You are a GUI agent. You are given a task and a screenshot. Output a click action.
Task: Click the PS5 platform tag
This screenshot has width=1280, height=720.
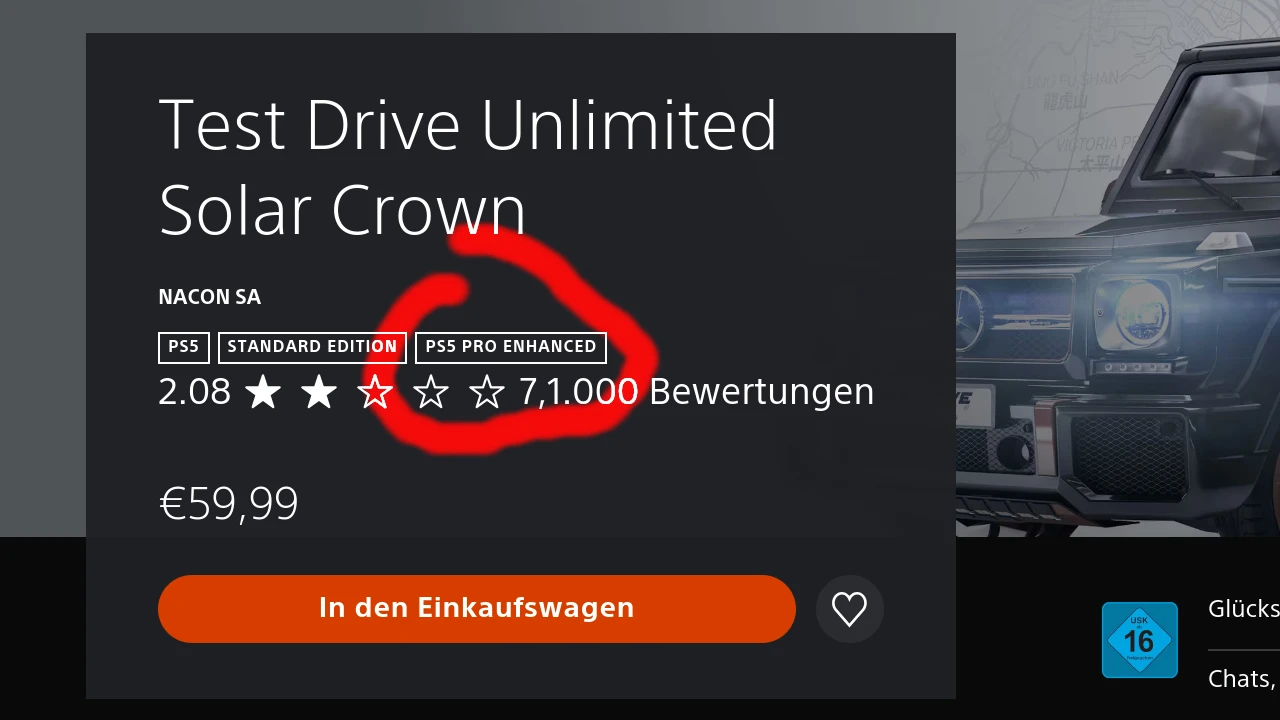pyautogui.click(x=184, y=347)
